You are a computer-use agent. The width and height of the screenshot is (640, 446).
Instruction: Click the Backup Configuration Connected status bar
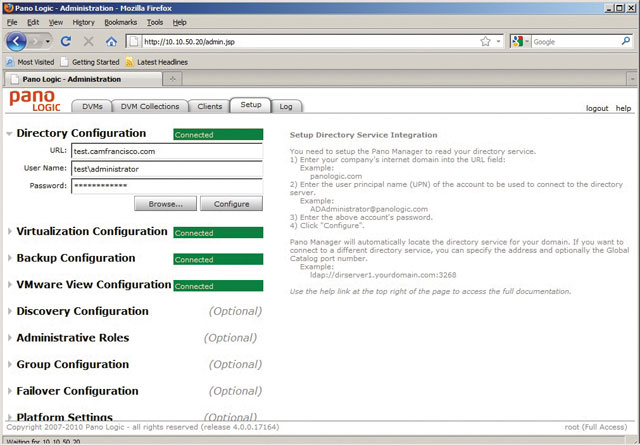point(218,259)
